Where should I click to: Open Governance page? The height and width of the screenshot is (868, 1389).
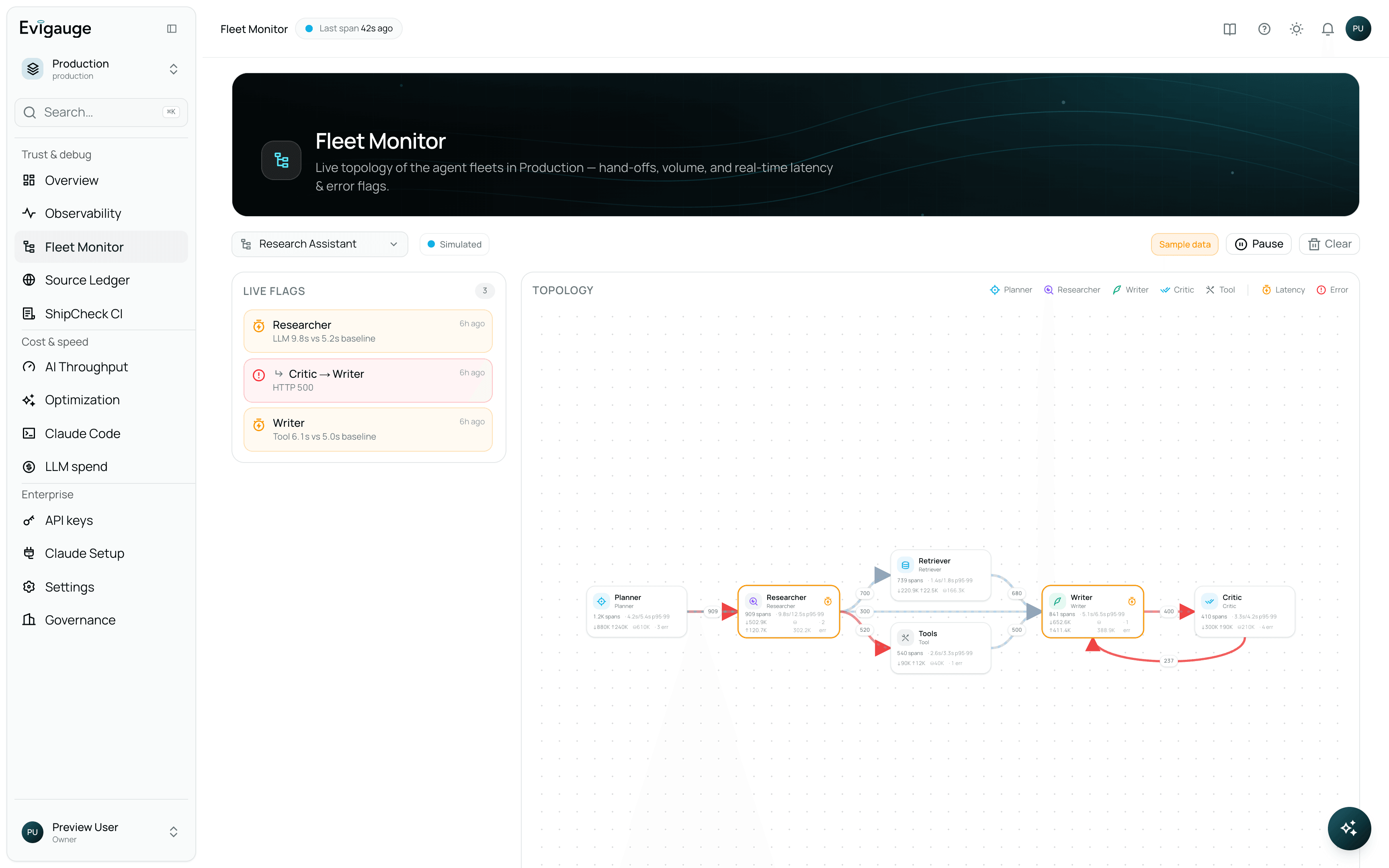click(x=101, y=620)
